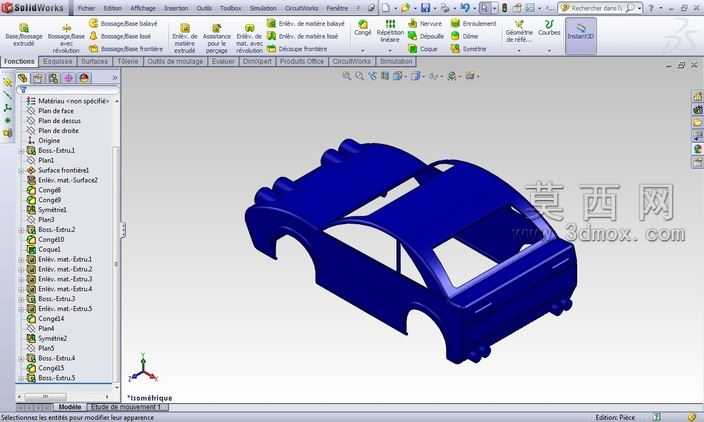The height and width of the screenshot is (422, 704).
Task: Switch to the Tôlerie tab
Action: pyautogui.click(x=128, y=62)
